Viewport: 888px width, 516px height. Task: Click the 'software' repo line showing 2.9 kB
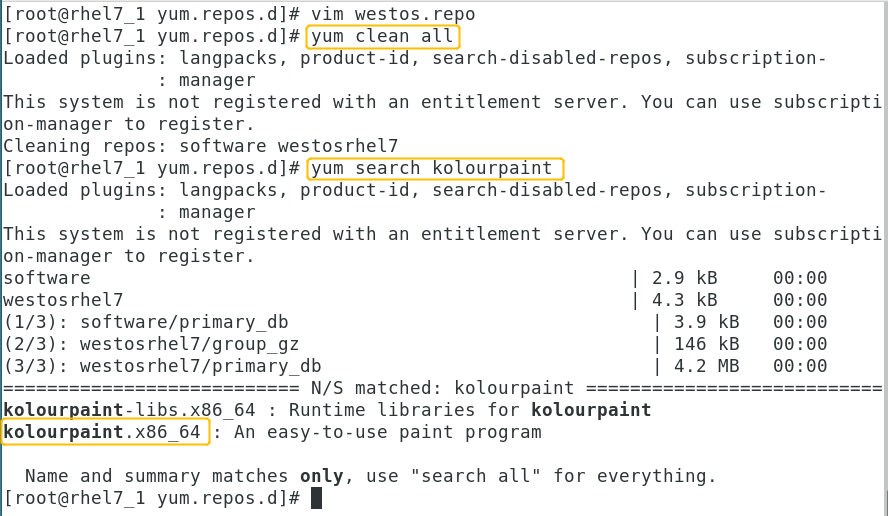415,278
